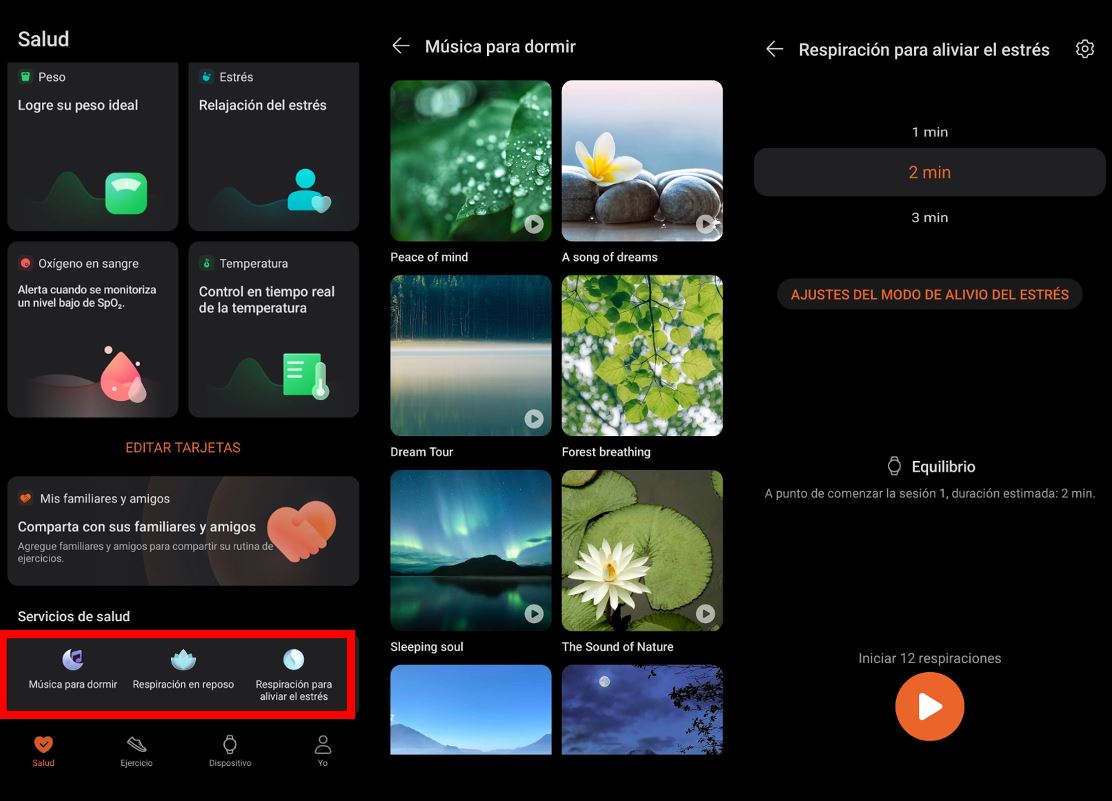Image resolution: width=1112 pixels, height=801 pixels.
Task: Open the Dream Tour thumbnail
Action: tap(470, 355)
